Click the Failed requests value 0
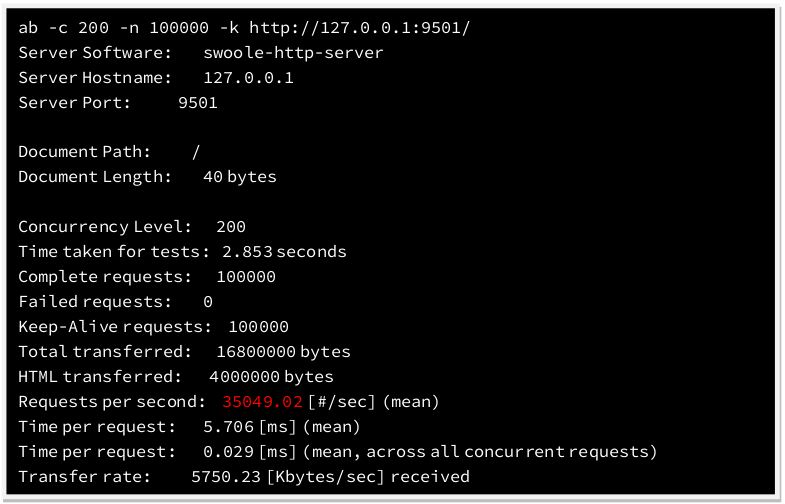Viewport: 785px width, 504px height. coord(208,302)
